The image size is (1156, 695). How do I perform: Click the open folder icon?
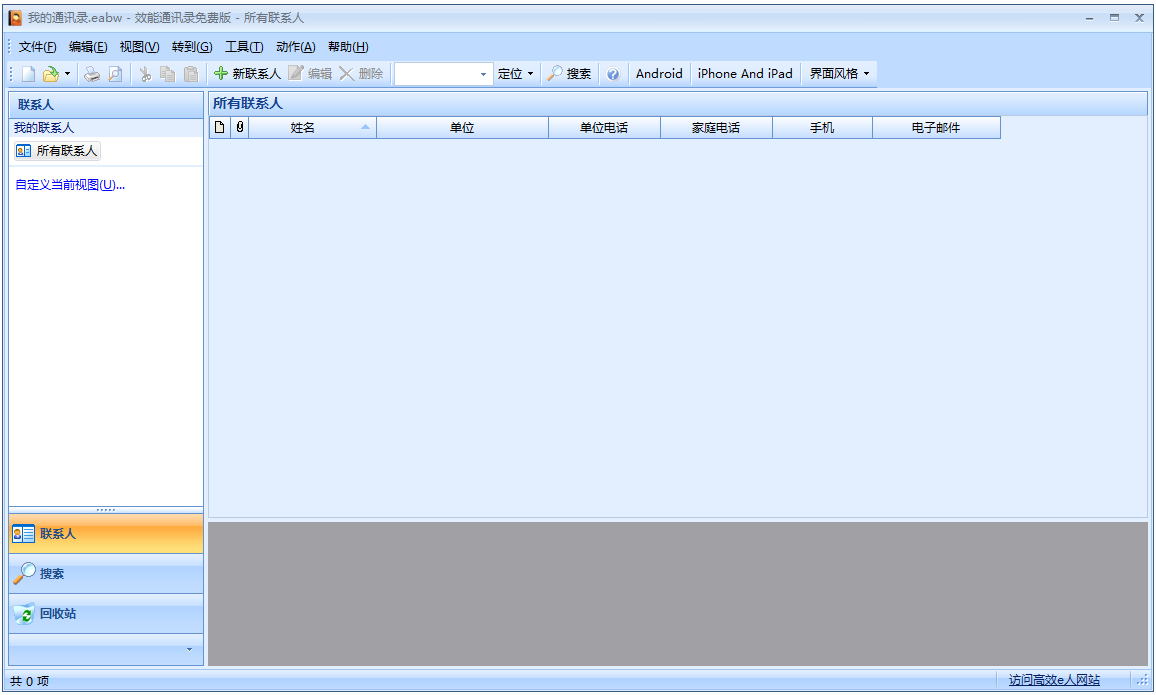(50, 74)
